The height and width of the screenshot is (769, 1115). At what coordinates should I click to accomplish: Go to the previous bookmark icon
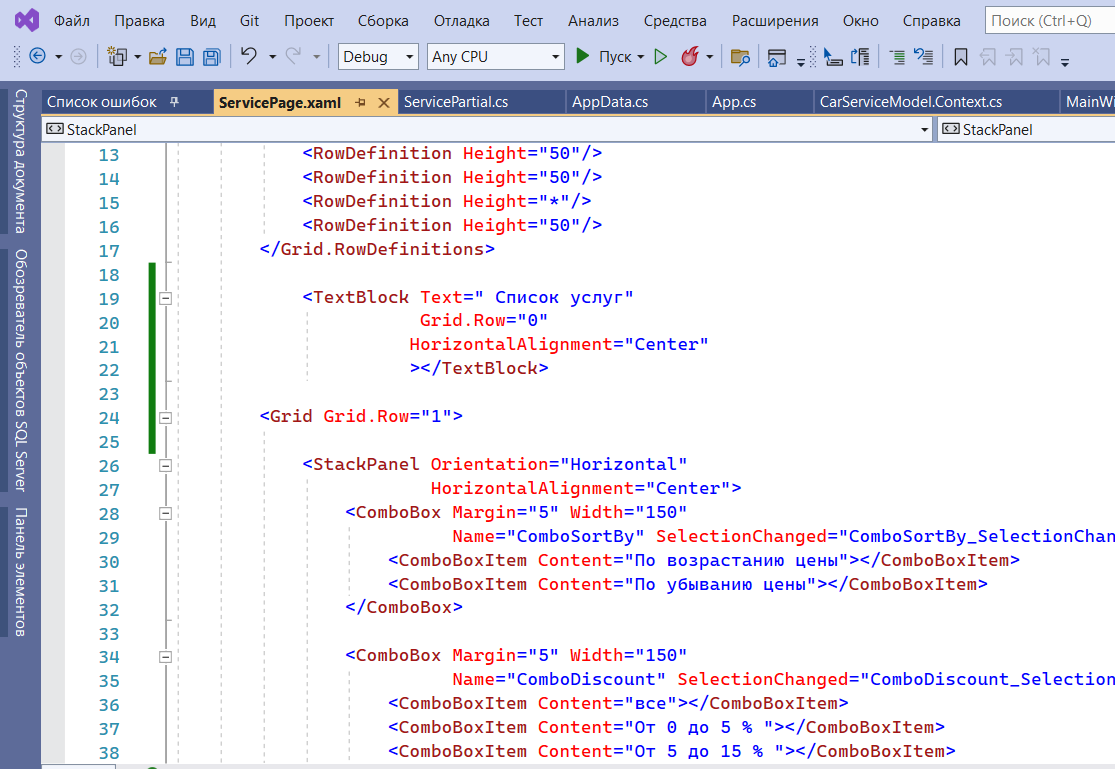[988, 57]
